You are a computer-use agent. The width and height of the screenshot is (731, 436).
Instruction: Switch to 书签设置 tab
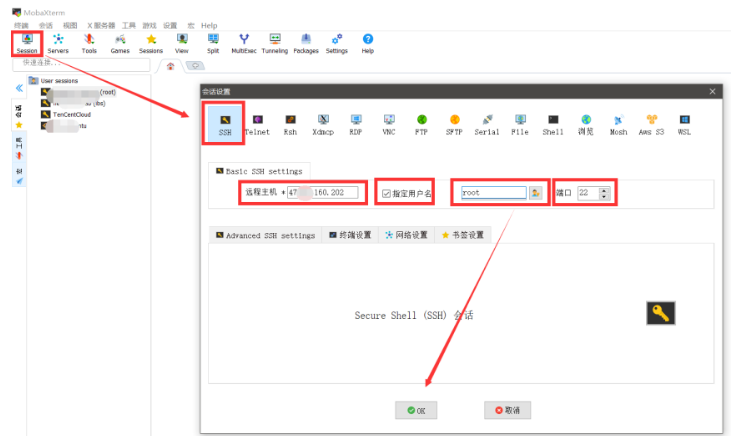tap(462, 235)
